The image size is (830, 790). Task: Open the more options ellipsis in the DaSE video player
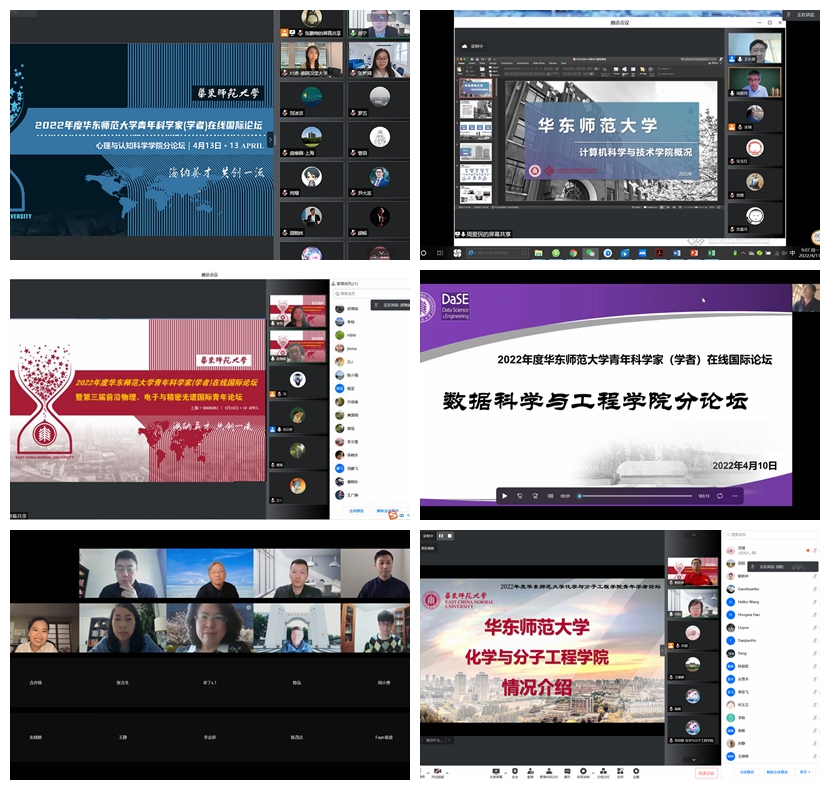pos(735,496)
